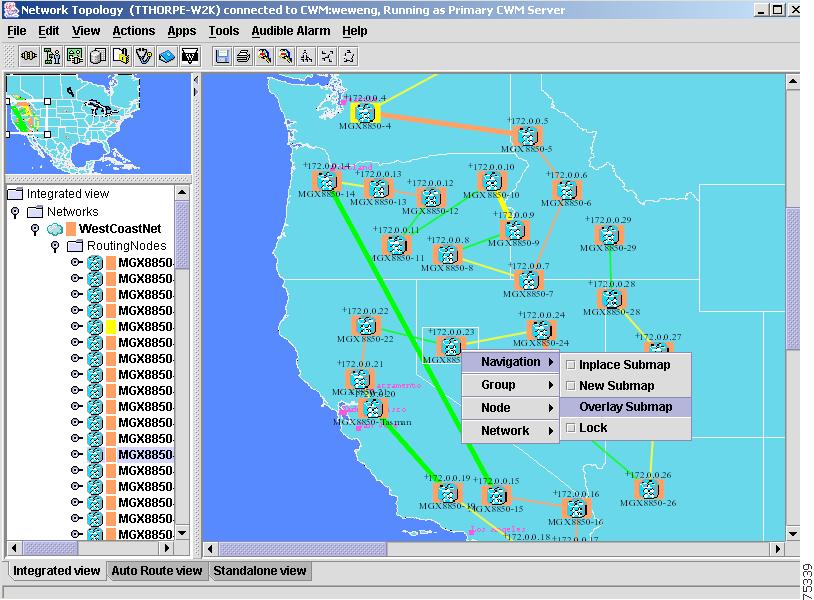The image size is (814, 600).
Task: Click the connector-shaped first toolbar icon
Action: point(29,56)
